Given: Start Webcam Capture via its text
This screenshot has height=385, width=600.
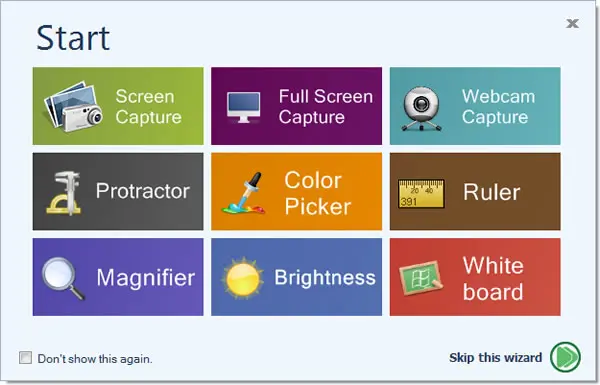Looking at the screenshot, I should (498, 106).
